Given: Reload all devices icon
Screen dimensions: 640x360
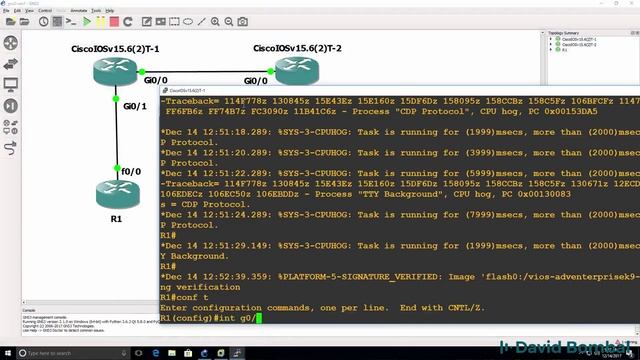Looking at the screenshot, I should [x=128, y=22].
